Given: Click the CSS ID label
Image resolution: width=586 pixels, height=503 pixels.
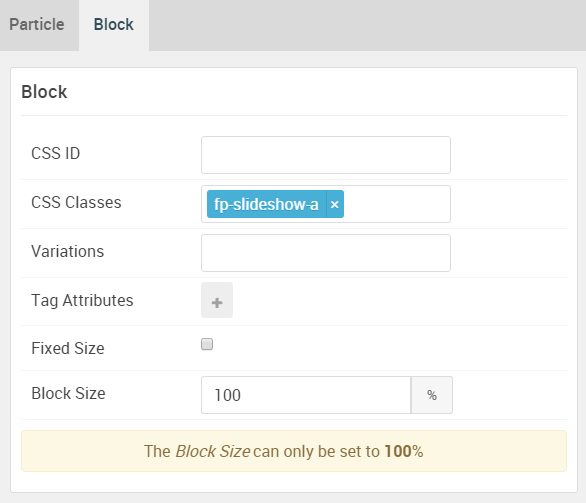Looking at the screenshot, I should click(x=56, y=153).
